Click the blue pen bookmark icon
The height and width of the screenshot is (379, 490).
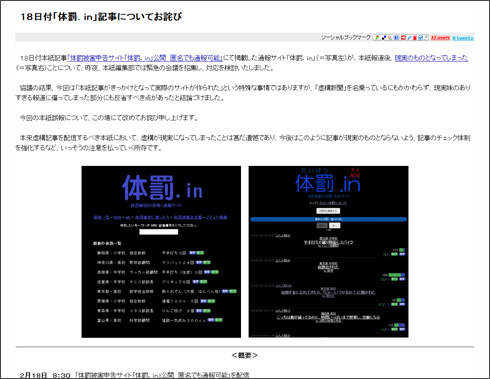click(409, 38)
